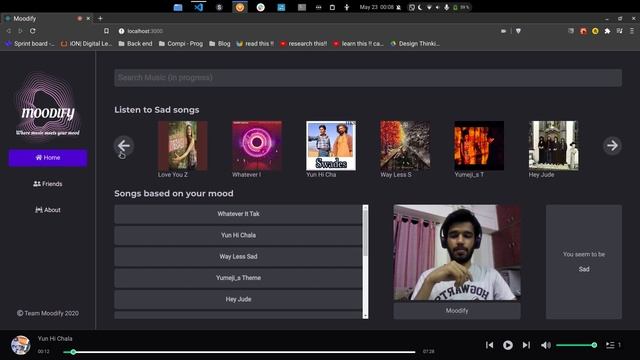Screen dimensions: 640x360
Task: Open a new browser tab
Action: tap(100, 18)
